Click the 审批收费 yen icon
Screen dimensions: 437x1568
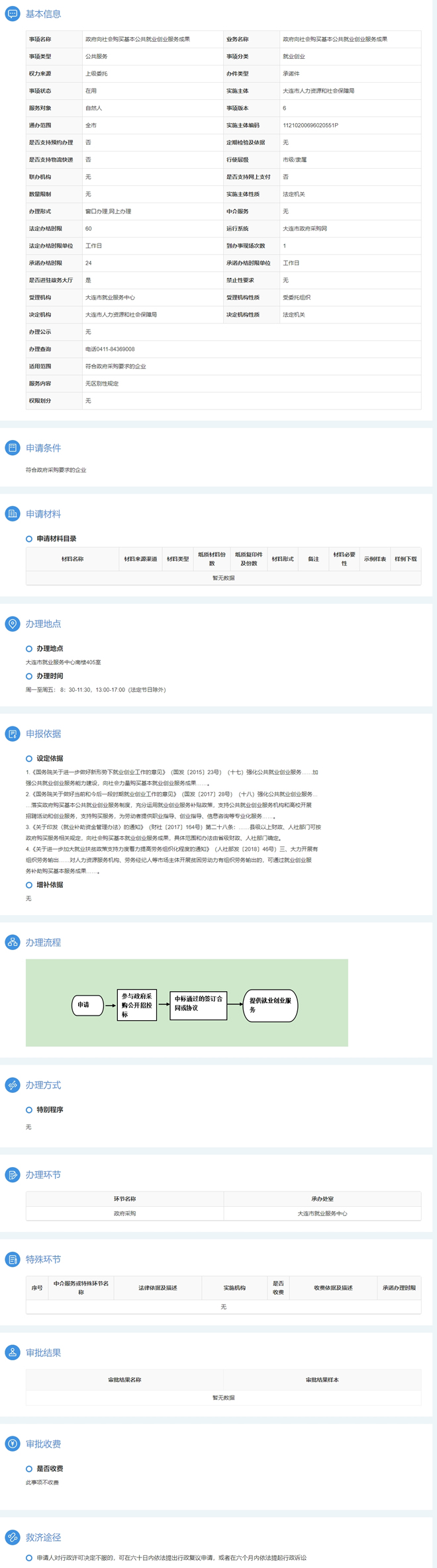[x=13, y=1444]
